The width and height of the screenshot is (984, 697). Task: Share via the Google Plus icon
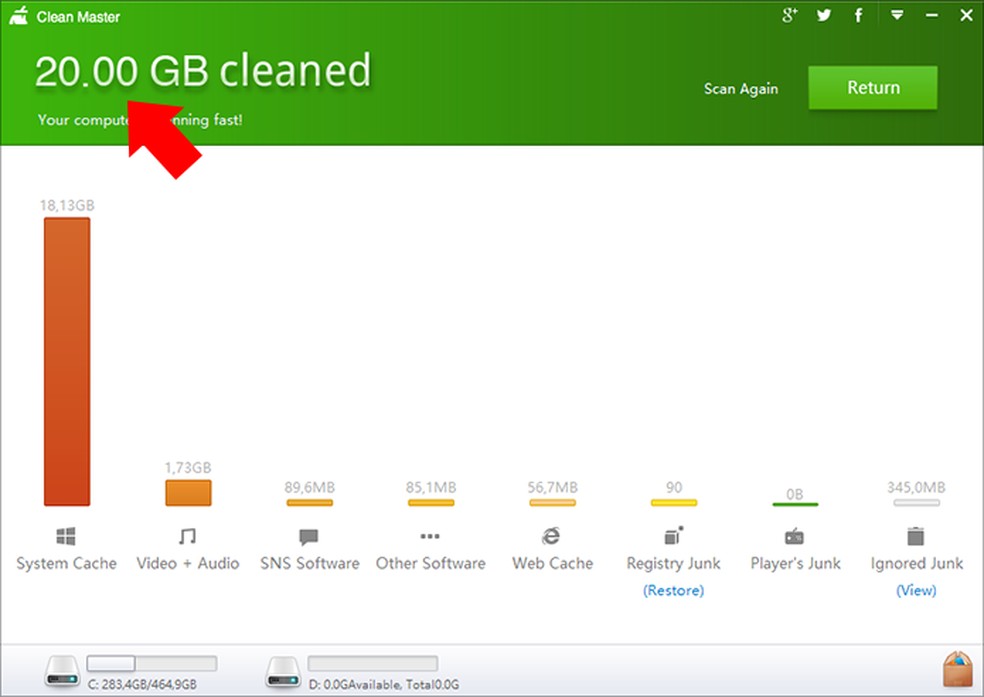click(789, 15)
